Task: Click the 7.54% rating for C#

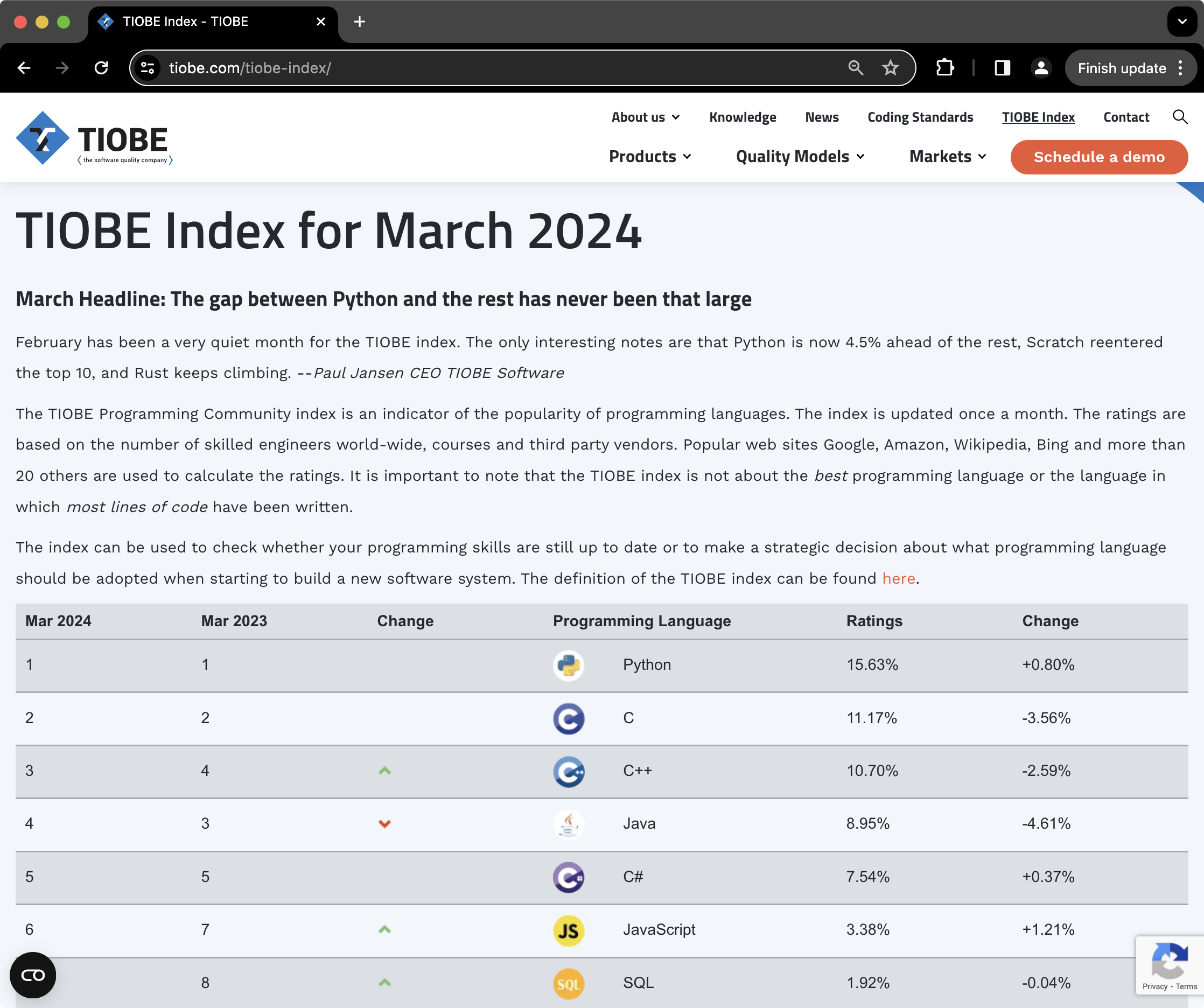Action: [x=867, y=877]
